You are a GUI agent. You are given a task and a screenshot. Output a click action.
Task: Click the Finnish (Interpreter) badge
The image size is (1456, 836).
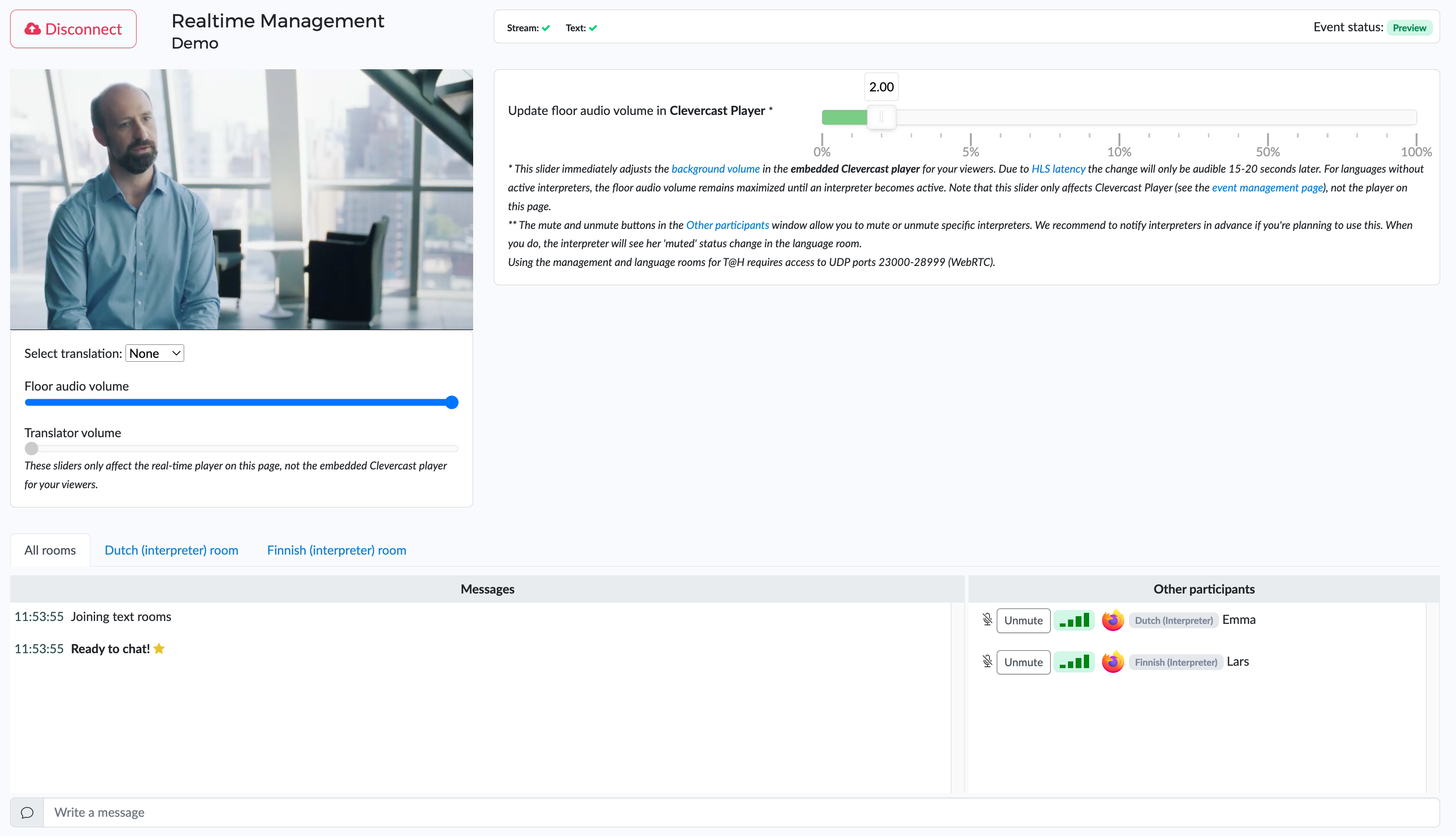coord(1176,662)
